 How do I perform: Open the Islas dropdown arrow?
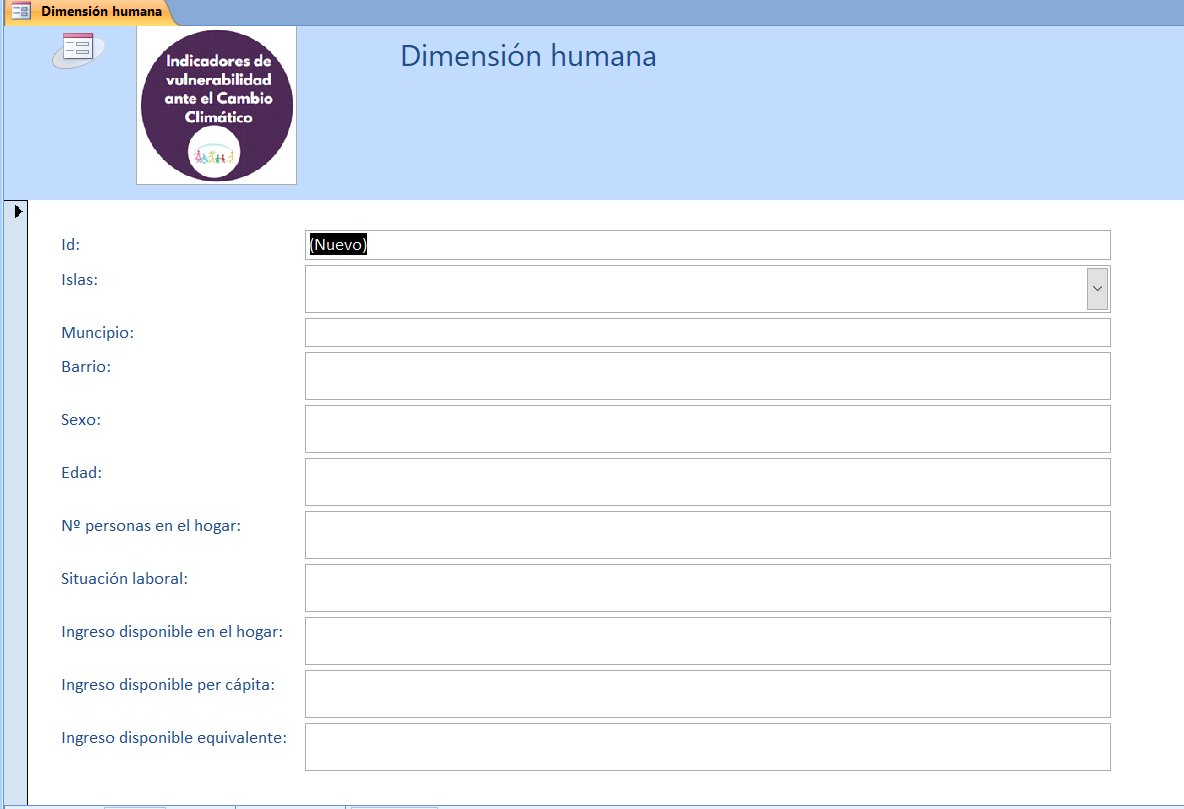1097,289
